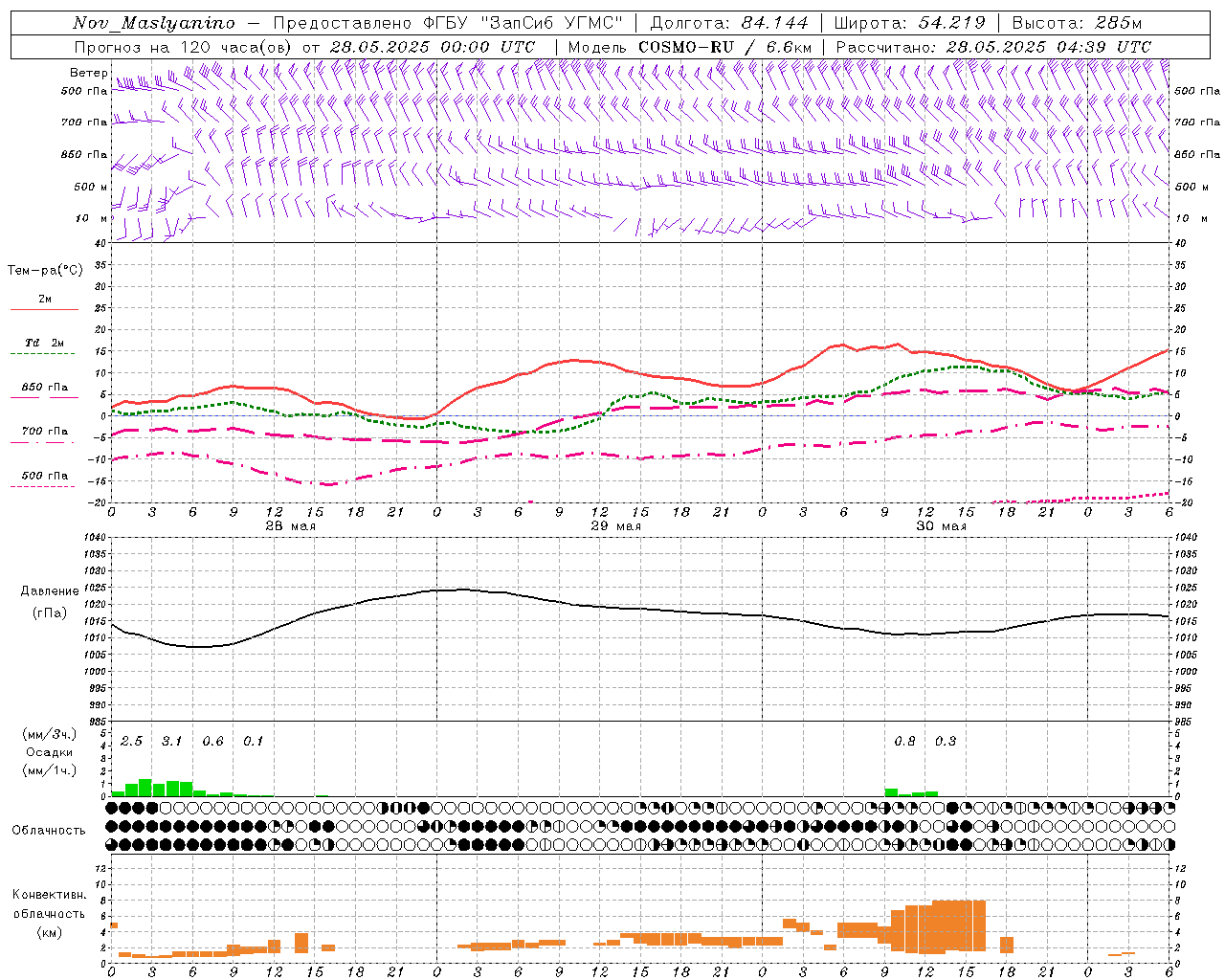1225x980 pixels.
Task: Click the '29 мая' date label
Action: click(615, 526)
